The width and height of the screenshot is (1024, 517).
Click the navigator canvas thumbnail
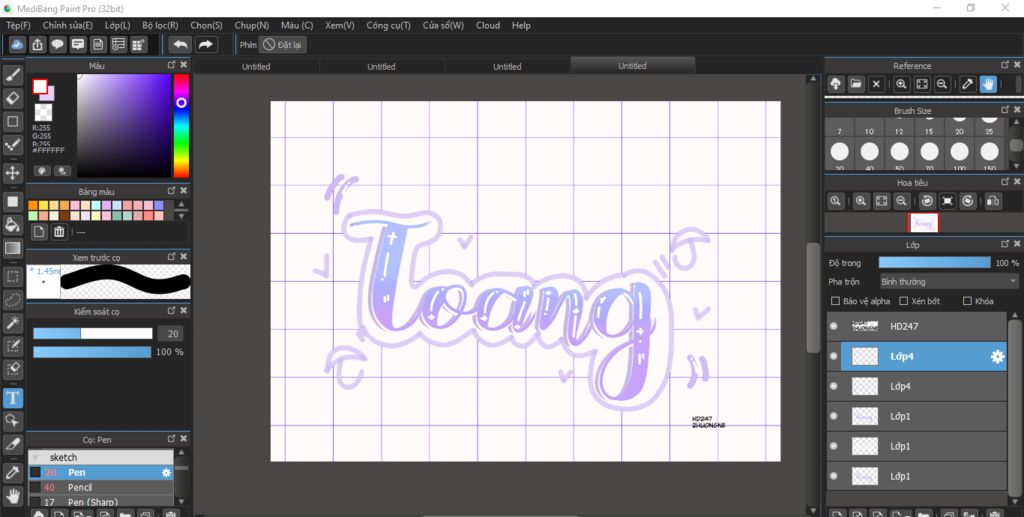pyautogui.click(x=923, y=223)
